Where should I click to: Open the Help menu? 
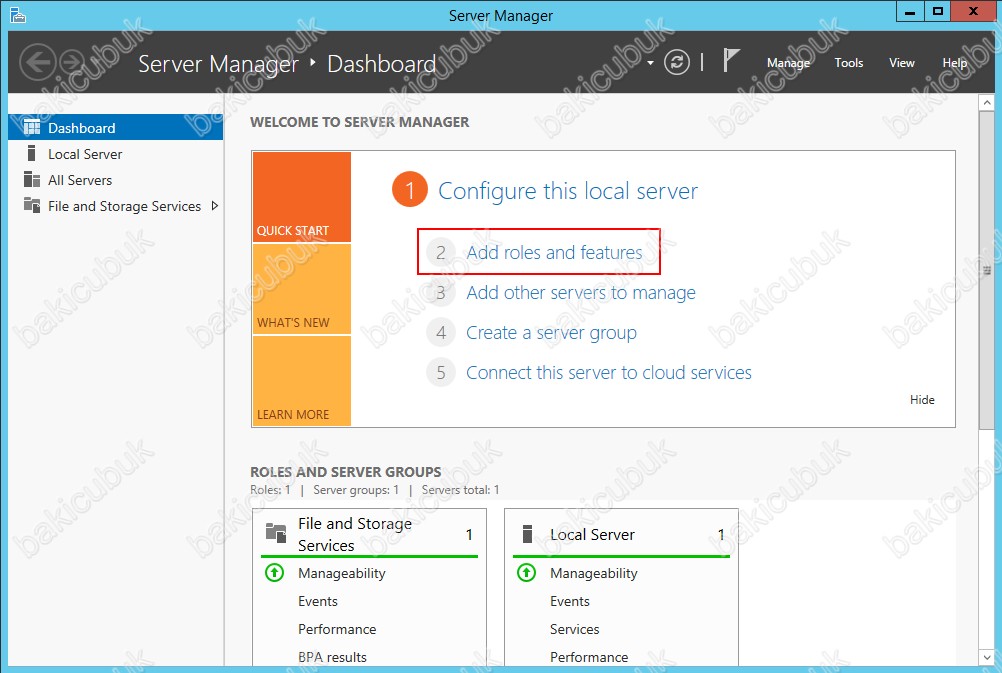[x=955, y=63]
